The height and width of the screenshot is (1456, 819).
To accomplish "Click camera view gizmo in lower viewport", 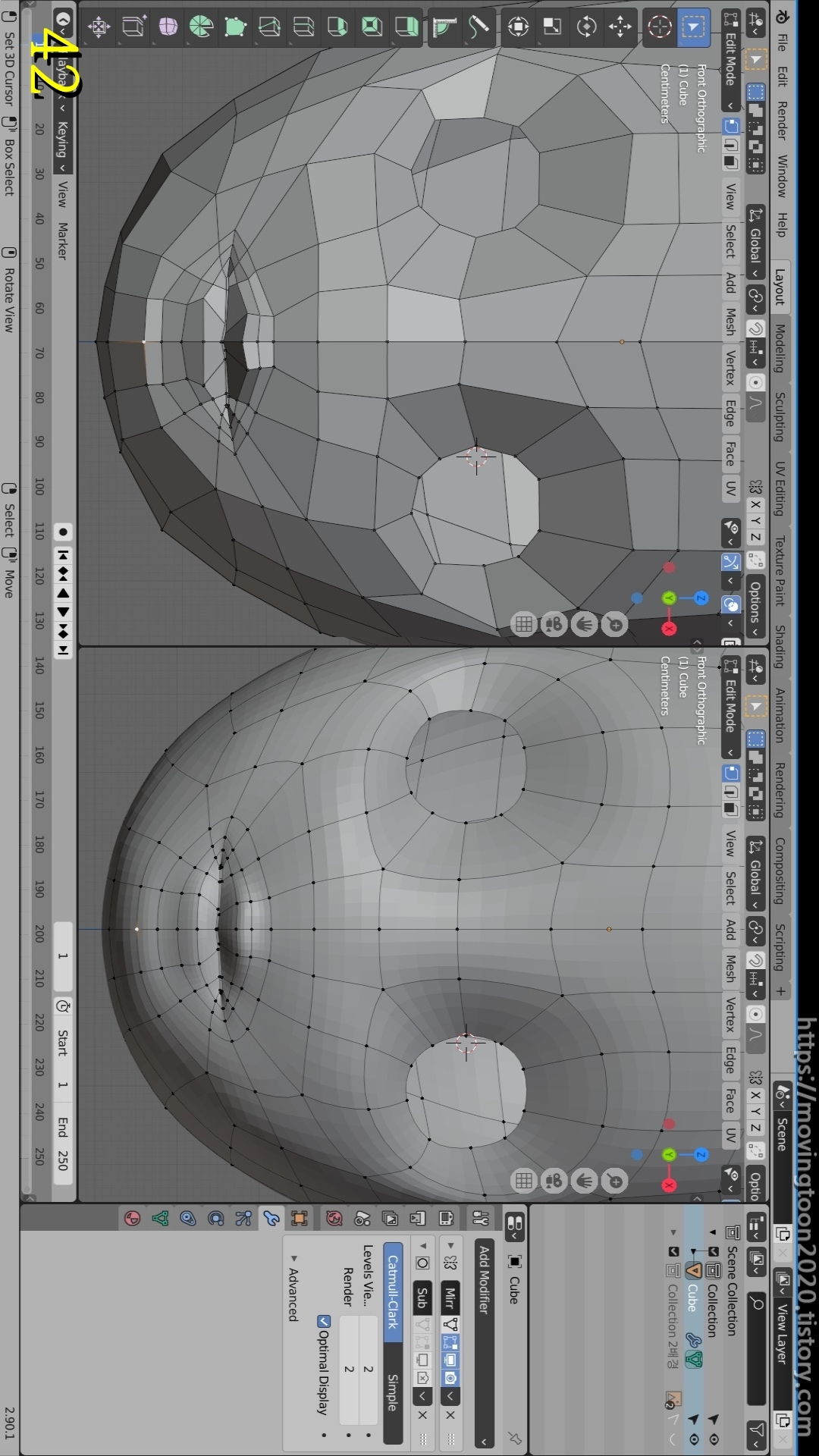I will point(554,1181).
